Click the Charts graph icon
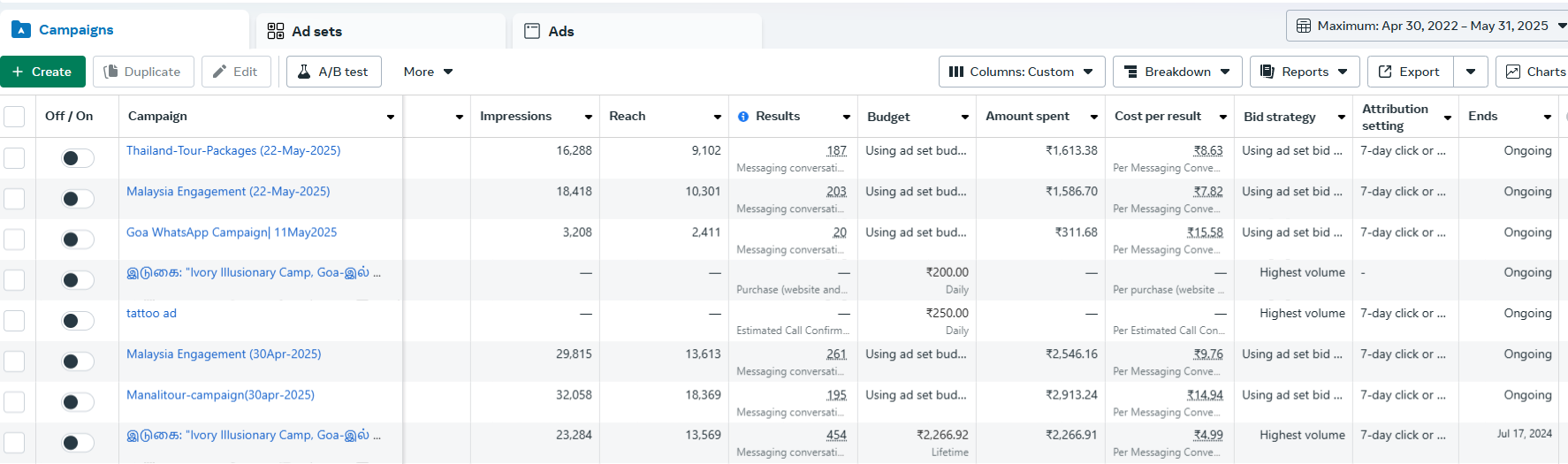Image resolution: width=1568 pixels, height=464 pixels. [1513, 72]
